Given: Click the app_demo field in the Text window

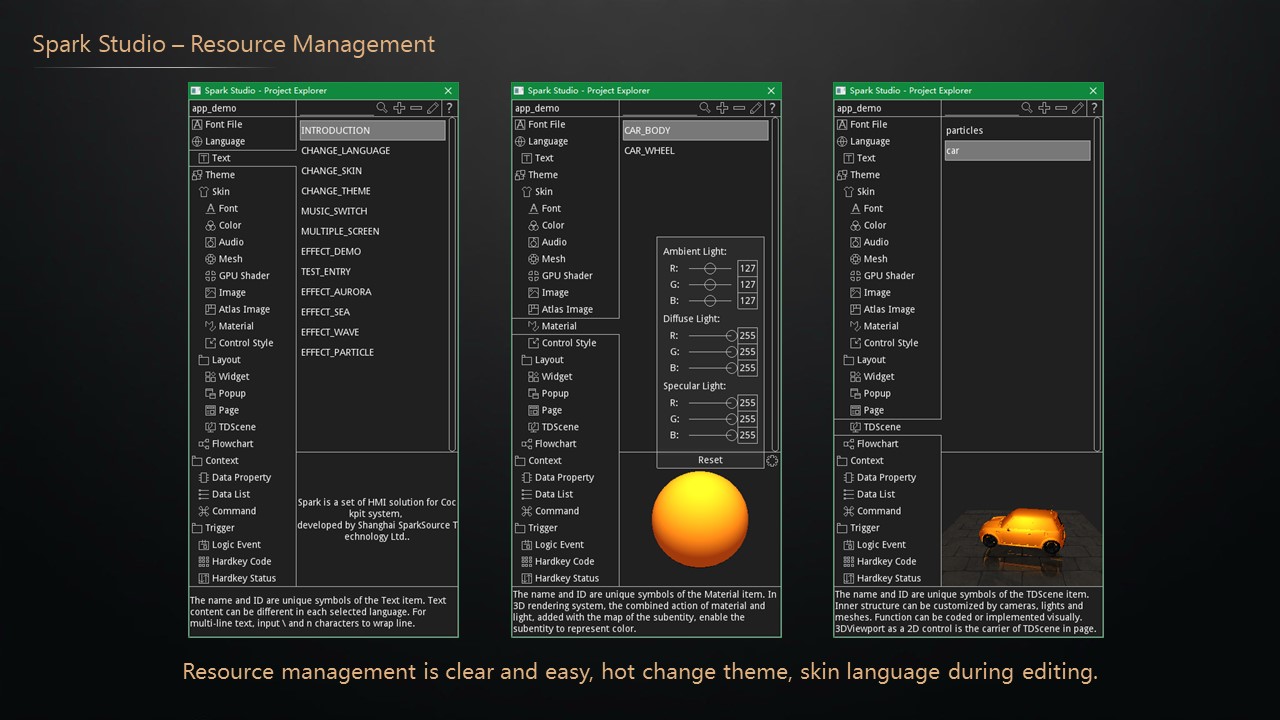Looking at the screenshot, I should coord(243,108).
